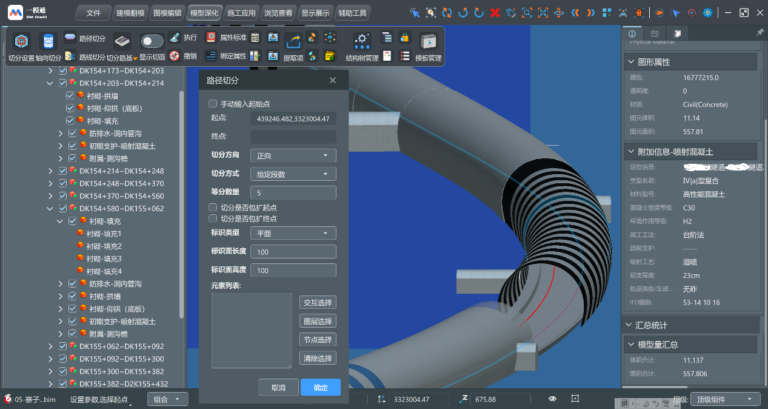Check 切分是否包扩终点 checkbox
The image size is (768, 409).
[213, 218]
